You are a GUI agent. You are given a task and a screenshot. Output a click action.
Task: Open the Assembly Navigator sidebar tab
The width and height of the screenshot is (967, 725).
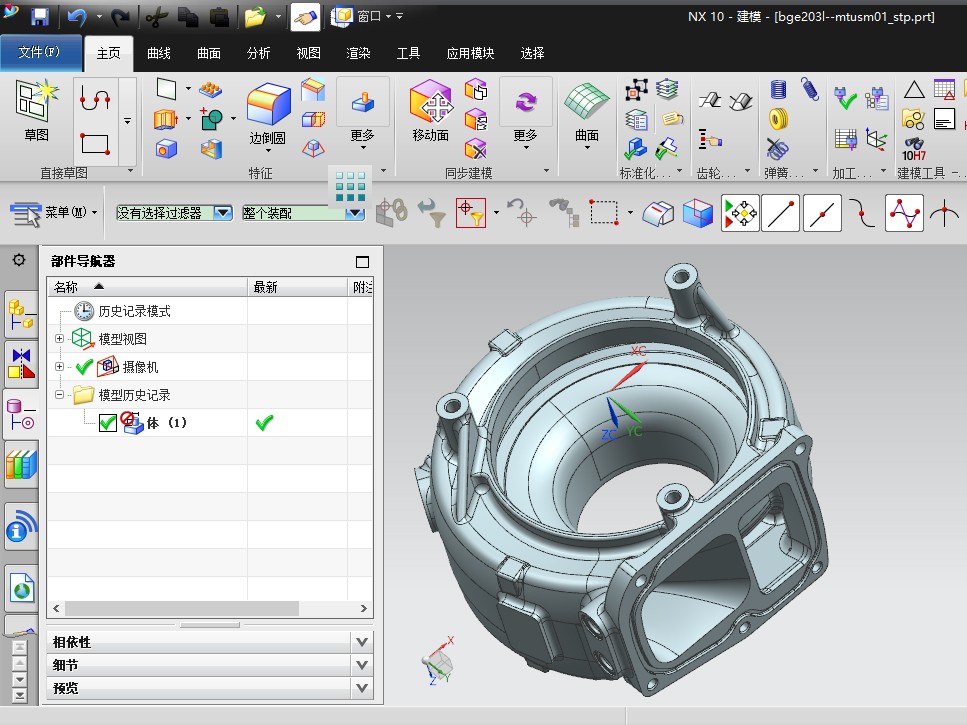tap(20, 314)
